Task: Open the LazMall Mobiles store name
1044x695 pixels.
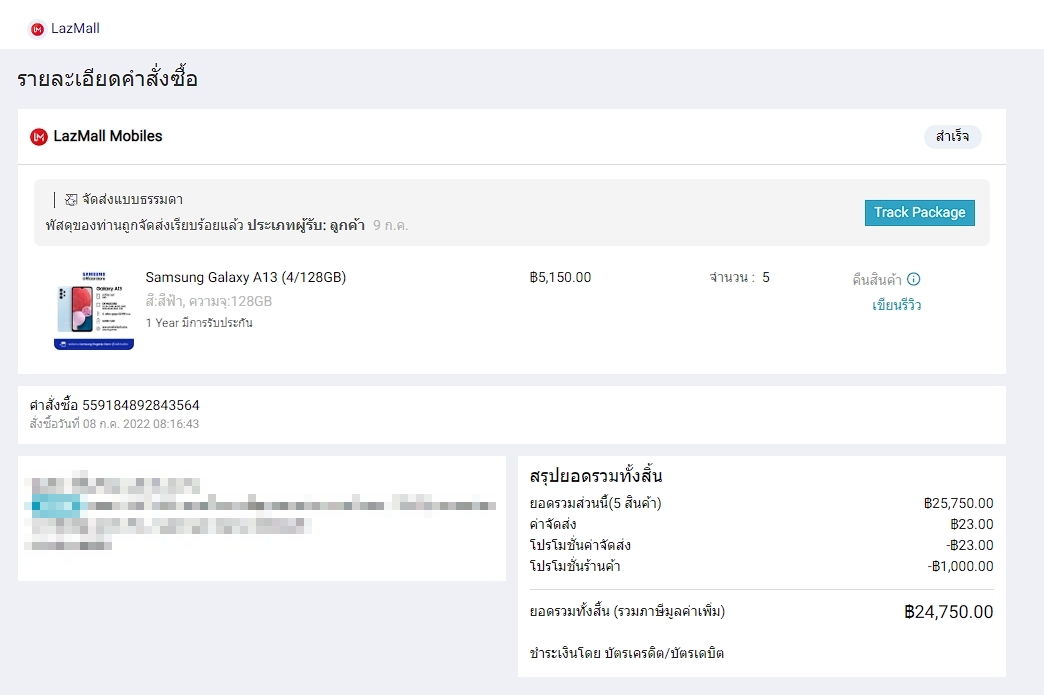Action: tap(108, 136)
